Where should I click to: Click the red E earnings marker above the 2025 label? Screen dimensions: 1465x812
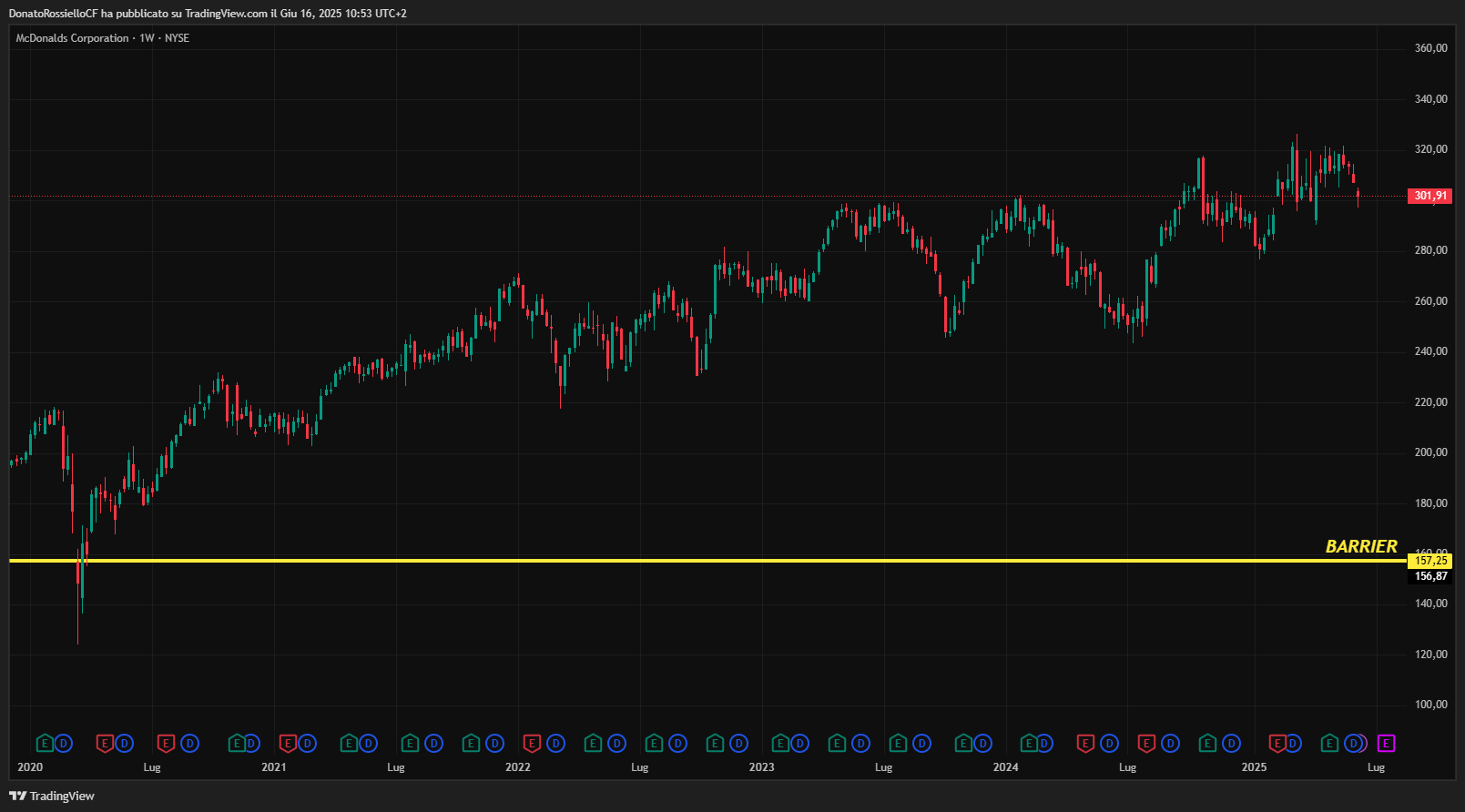(x=1277, y=744)
